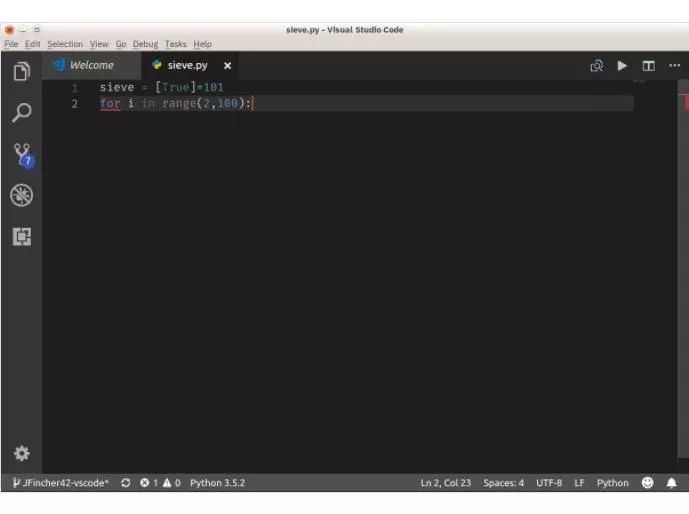689x514 pixels.
Task: Open the Extensions view in activity bar
Action: [22, 236]
